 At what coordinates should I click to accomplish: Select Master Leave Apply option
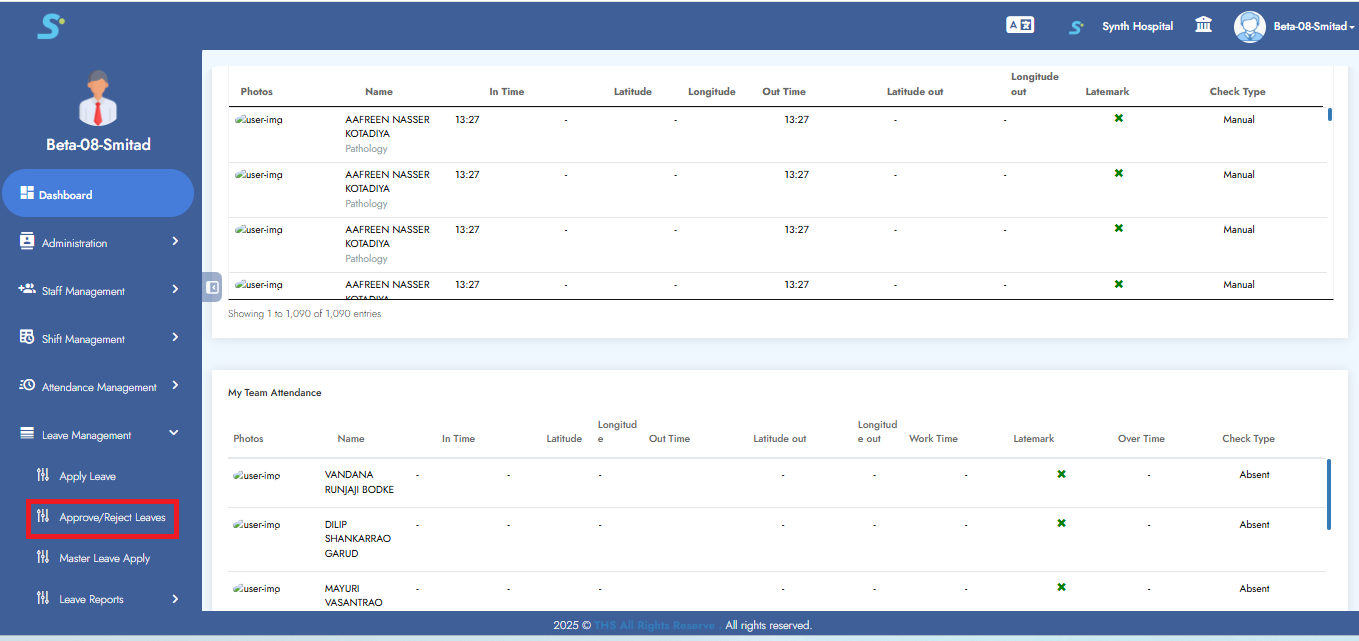(104, 558)
